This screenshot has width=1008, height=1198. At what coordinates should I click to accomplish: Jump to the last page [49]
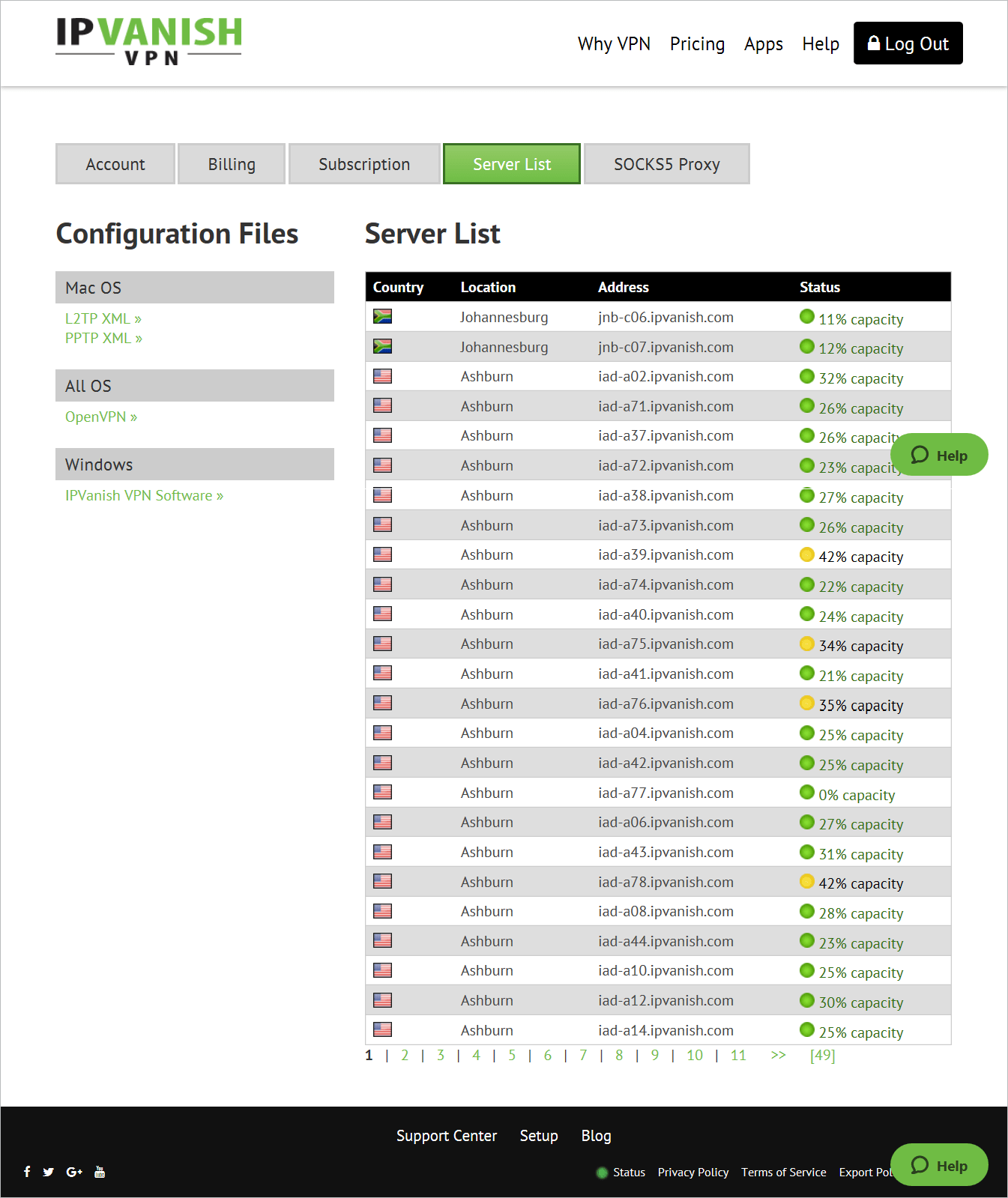822,1055
